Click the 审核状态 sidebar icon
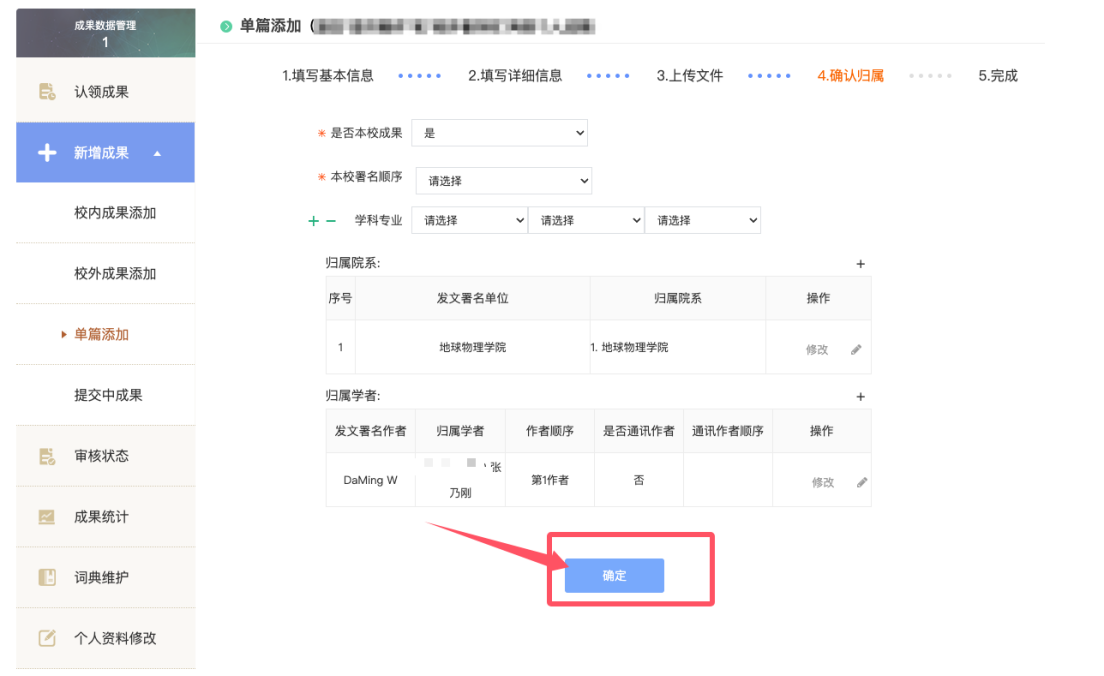1104x676 pixels. pos(47,456)
